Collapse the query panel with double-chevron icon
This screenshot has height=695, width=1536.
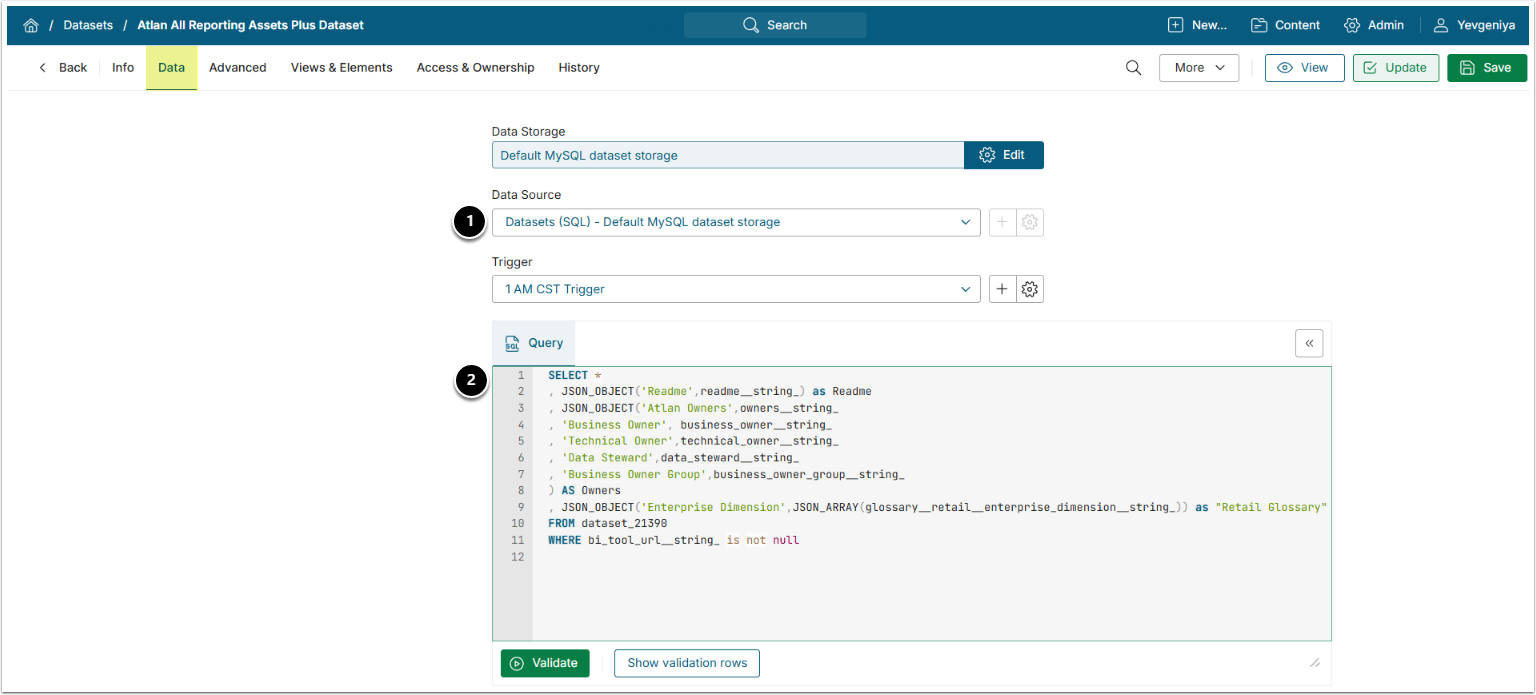[x=1309, y=343]
